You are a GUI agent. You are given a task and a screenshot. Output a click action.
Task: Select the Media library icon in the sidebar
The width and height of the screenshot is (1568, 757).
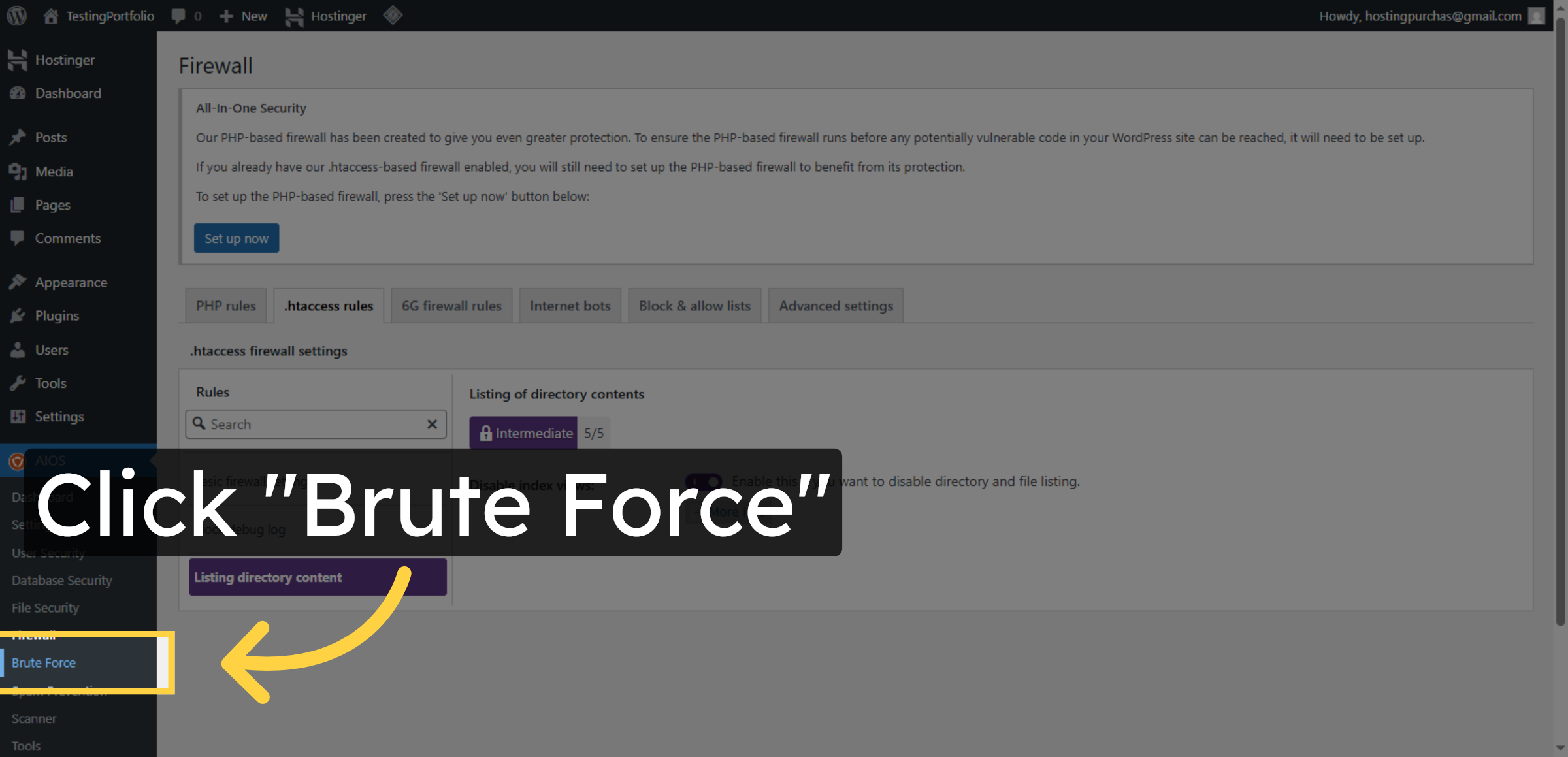(18, 171)
